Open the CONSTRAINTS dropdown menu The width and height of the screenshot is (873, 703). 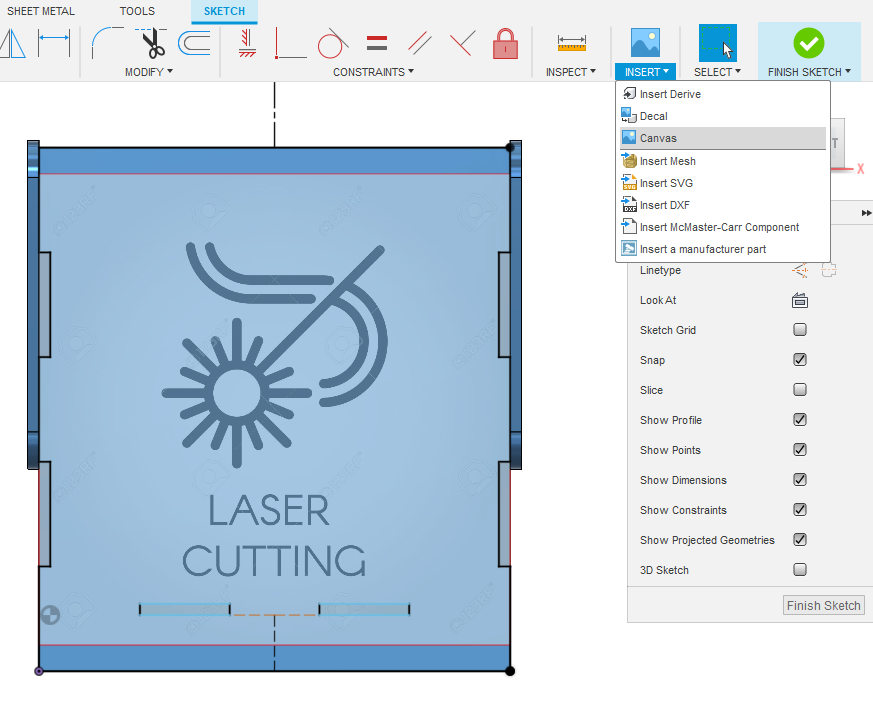(x=373, y=72)
